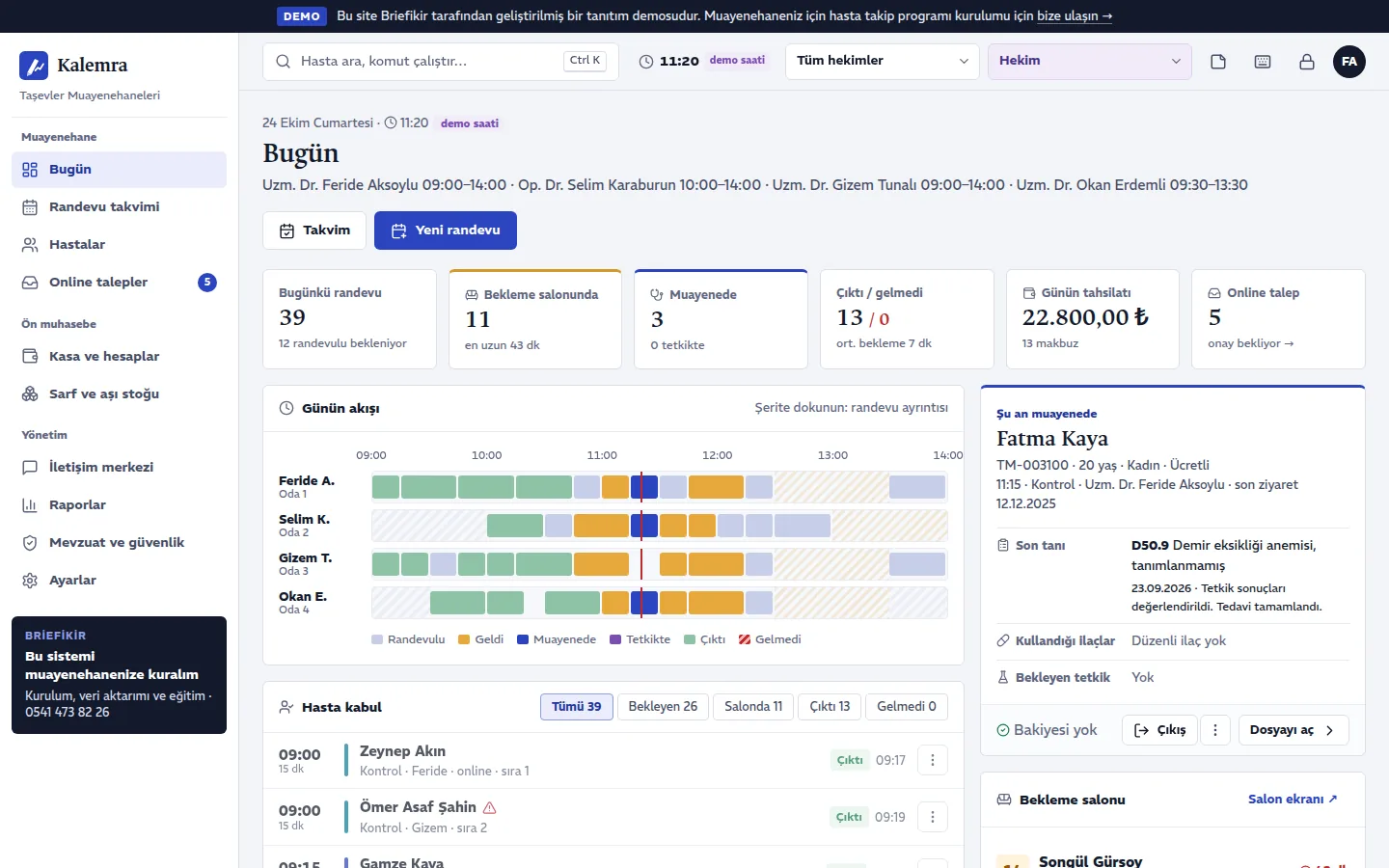The width and height of the screenshot is (1389, 868).
Task: Open Hastalar page in sidebar
Action: coord(119,245)
